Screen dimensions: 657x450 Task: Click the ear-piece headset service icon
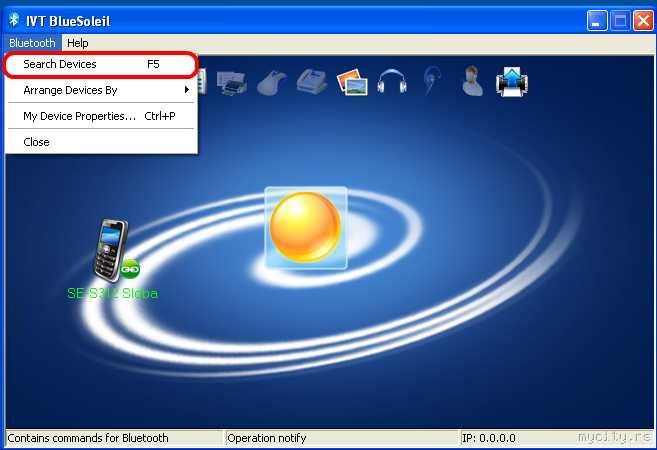432,80
